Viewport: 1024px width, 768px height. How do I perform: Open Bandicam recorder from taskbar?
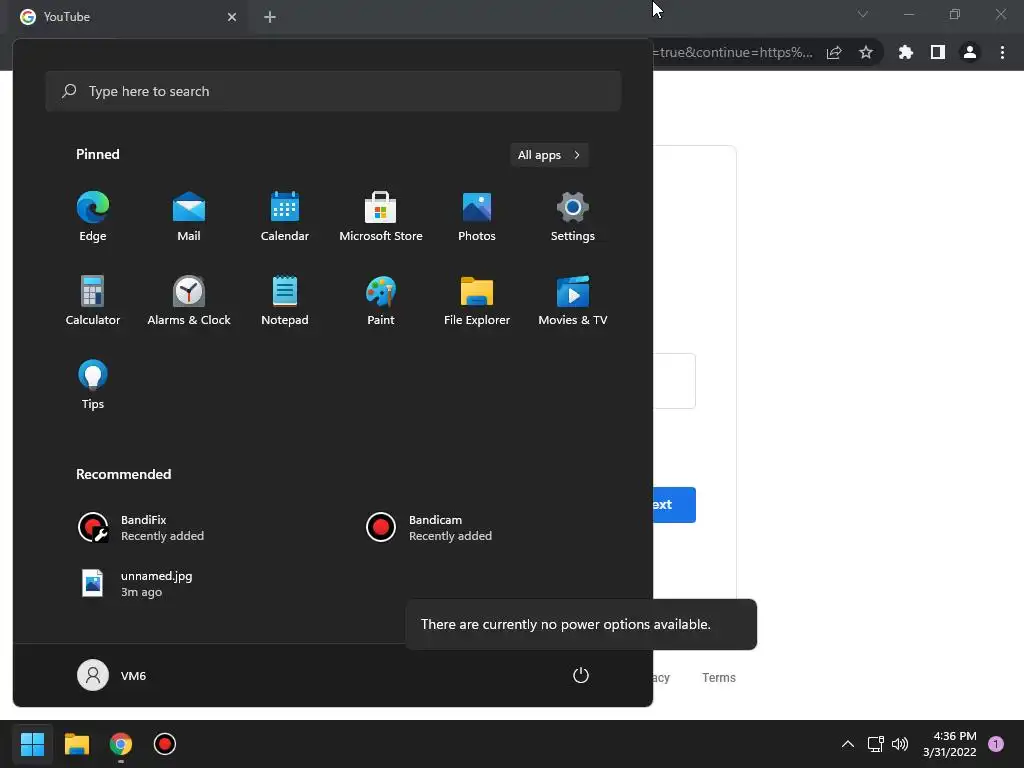165,744
